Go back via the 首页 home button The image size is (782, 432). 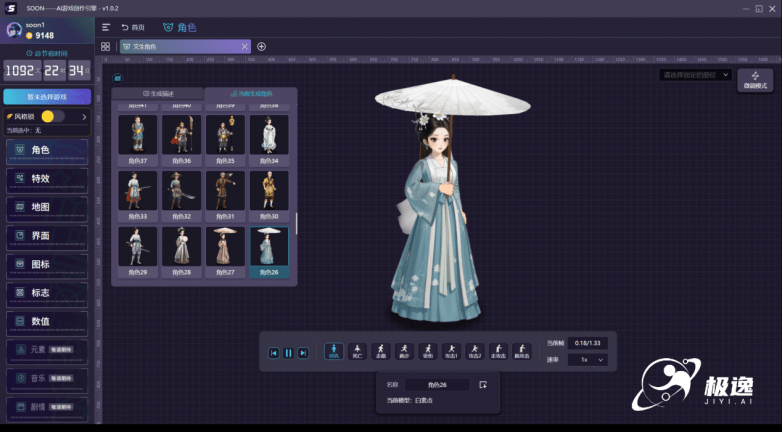click(133, 27)
